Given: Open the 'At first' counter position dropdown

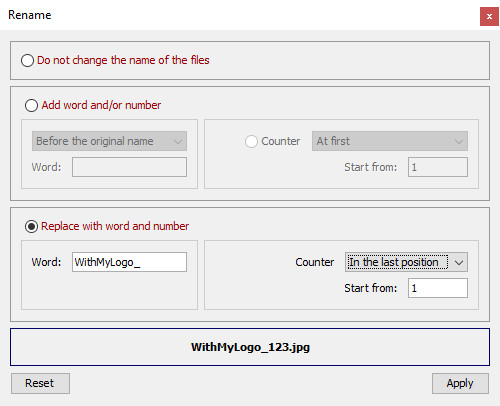Looking at the screenshot, I should [x=390, y=141].
